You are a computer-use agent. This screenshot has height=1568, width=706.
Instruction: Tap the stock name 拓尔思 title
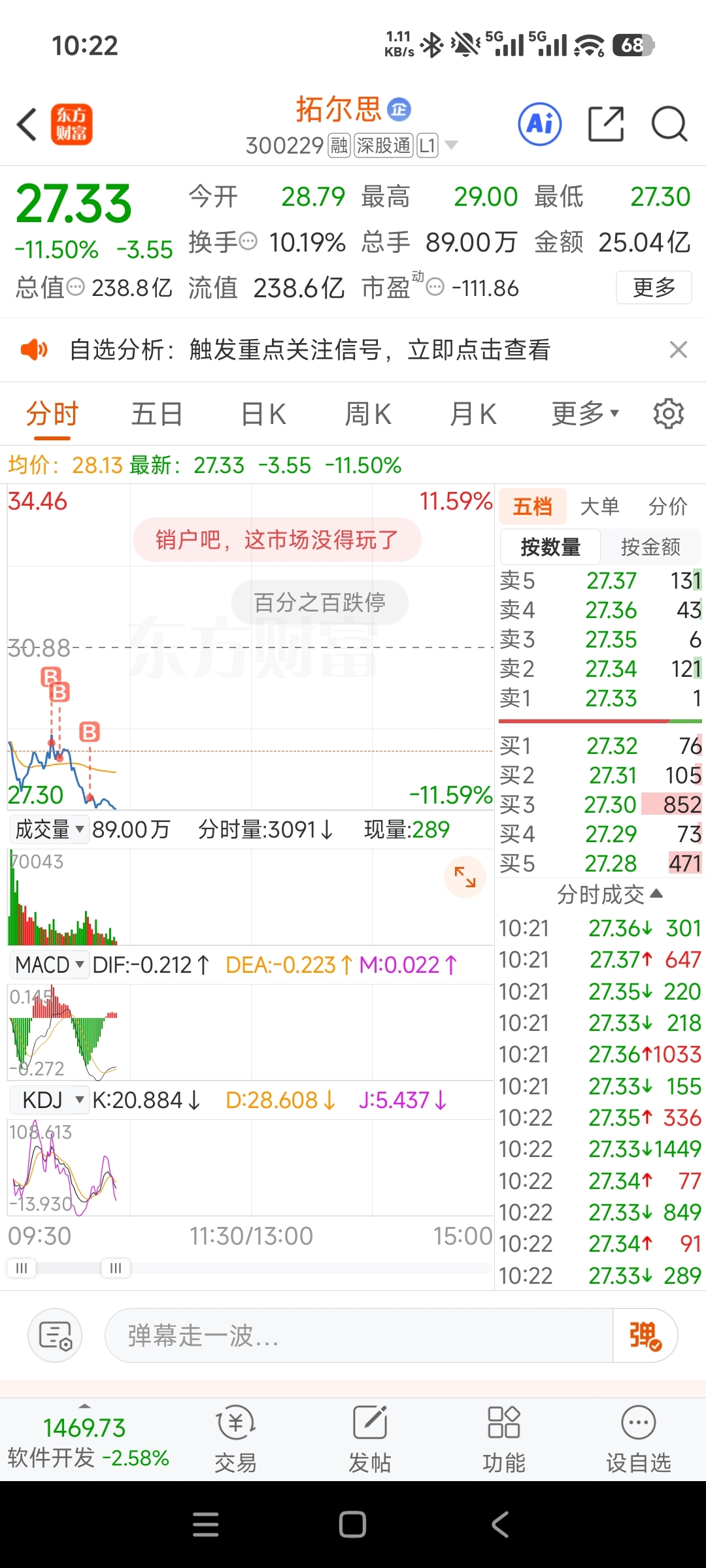(339, 109)
